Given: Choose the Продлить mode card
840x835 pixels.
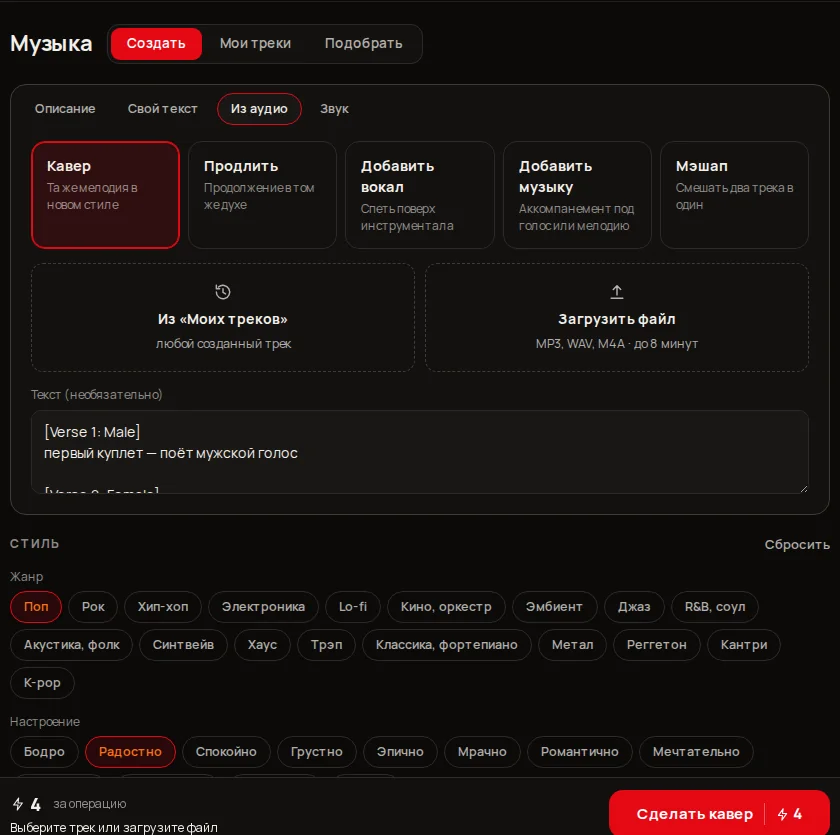Looking at the screenshot, I should click(x=262, y=195).
